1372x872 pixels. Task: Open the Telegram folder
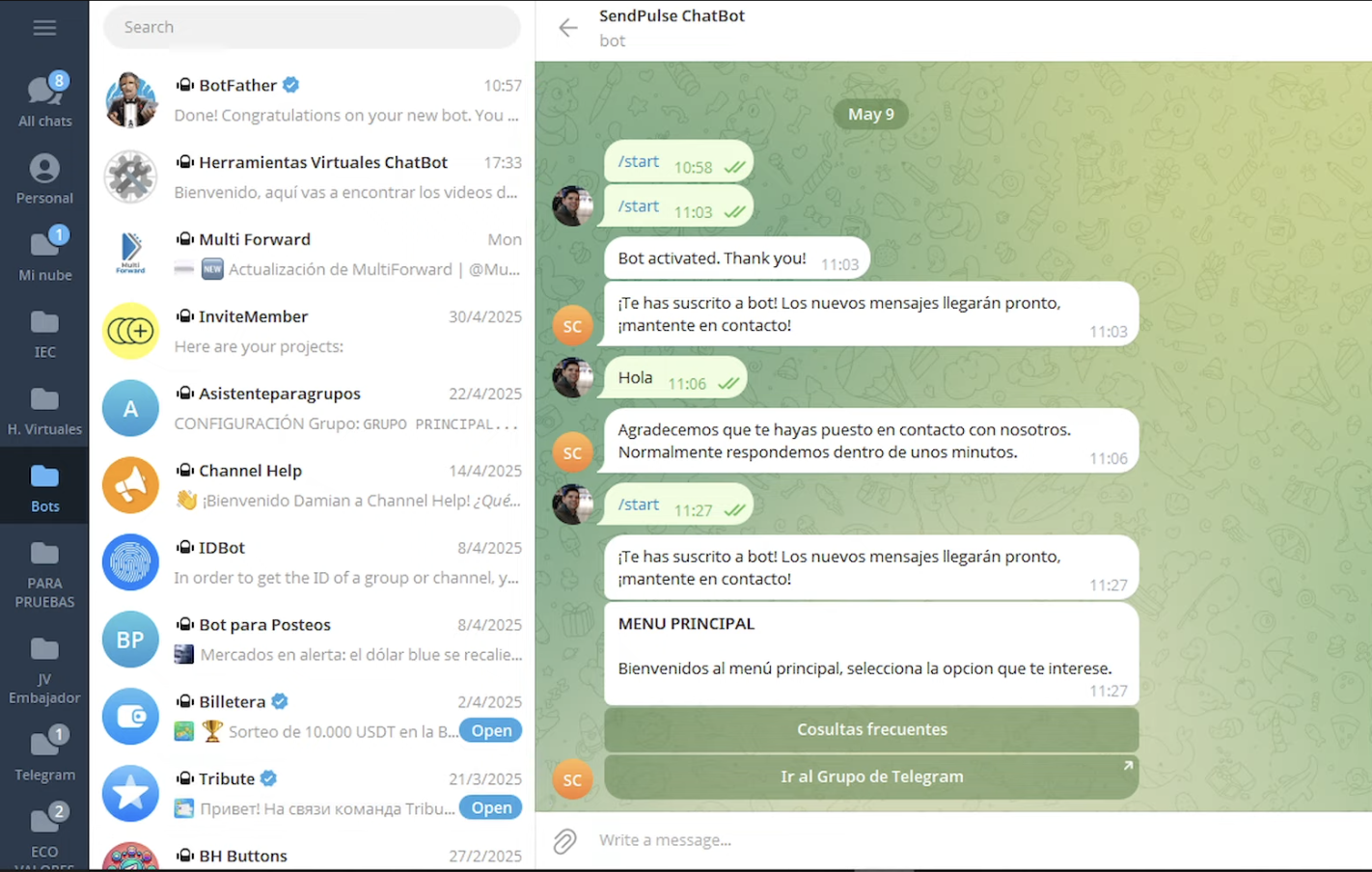44,754
